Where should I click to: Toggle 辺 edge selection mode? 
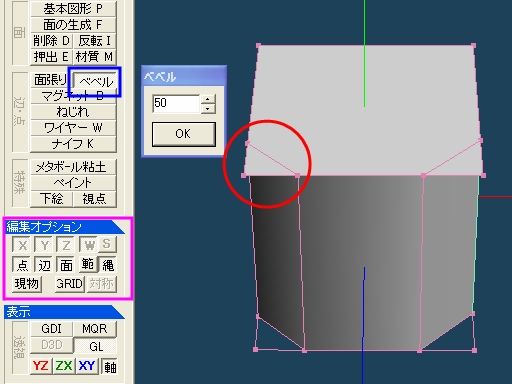click(44, 265)
